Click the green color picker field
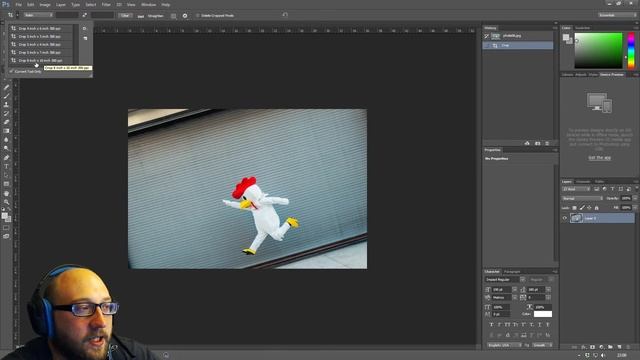Viewport: 640px width, 360px height. [598, 51]
